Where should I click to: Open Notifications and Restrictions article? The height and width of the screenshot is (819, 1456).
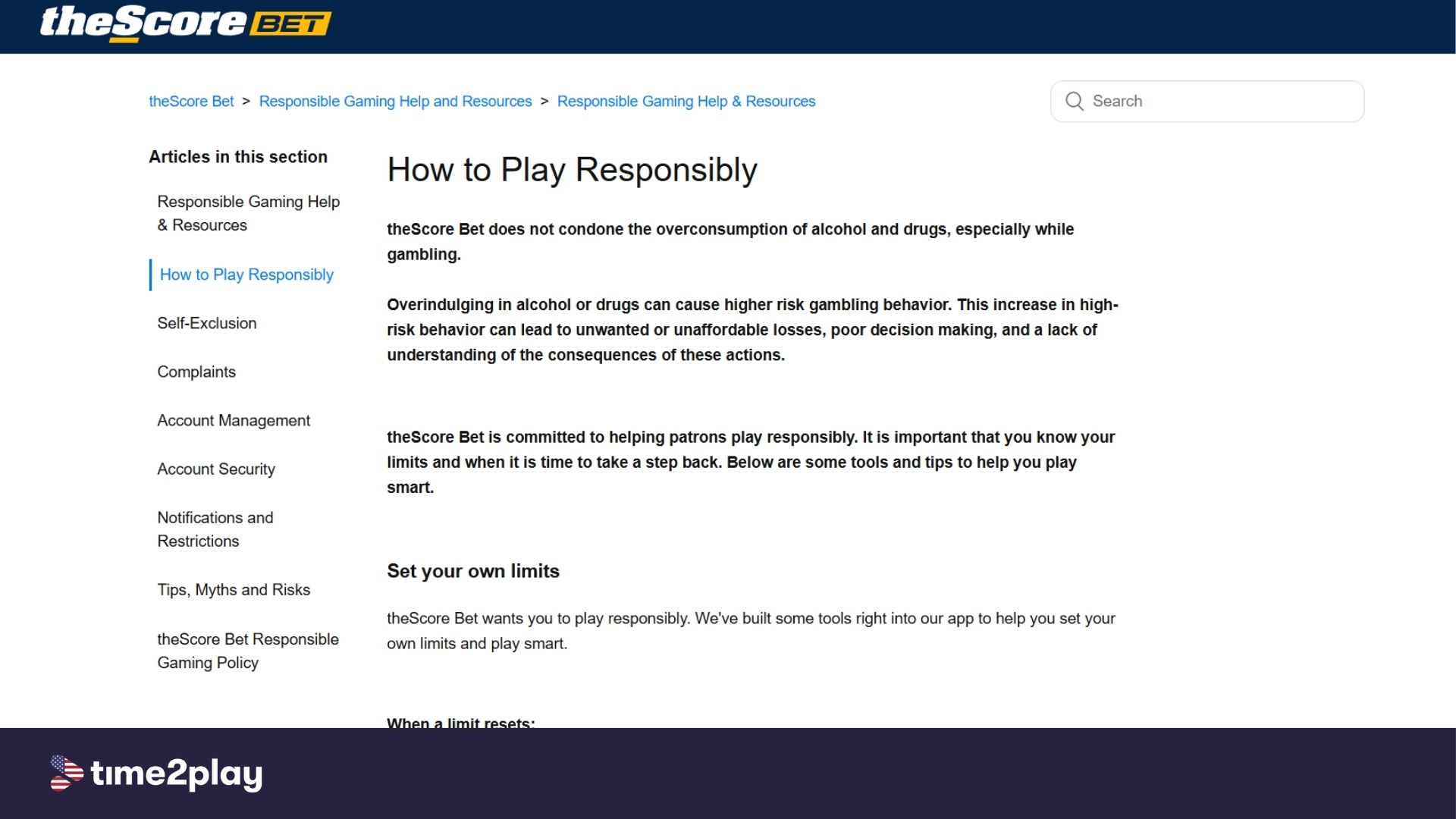[x=215, y=529]
